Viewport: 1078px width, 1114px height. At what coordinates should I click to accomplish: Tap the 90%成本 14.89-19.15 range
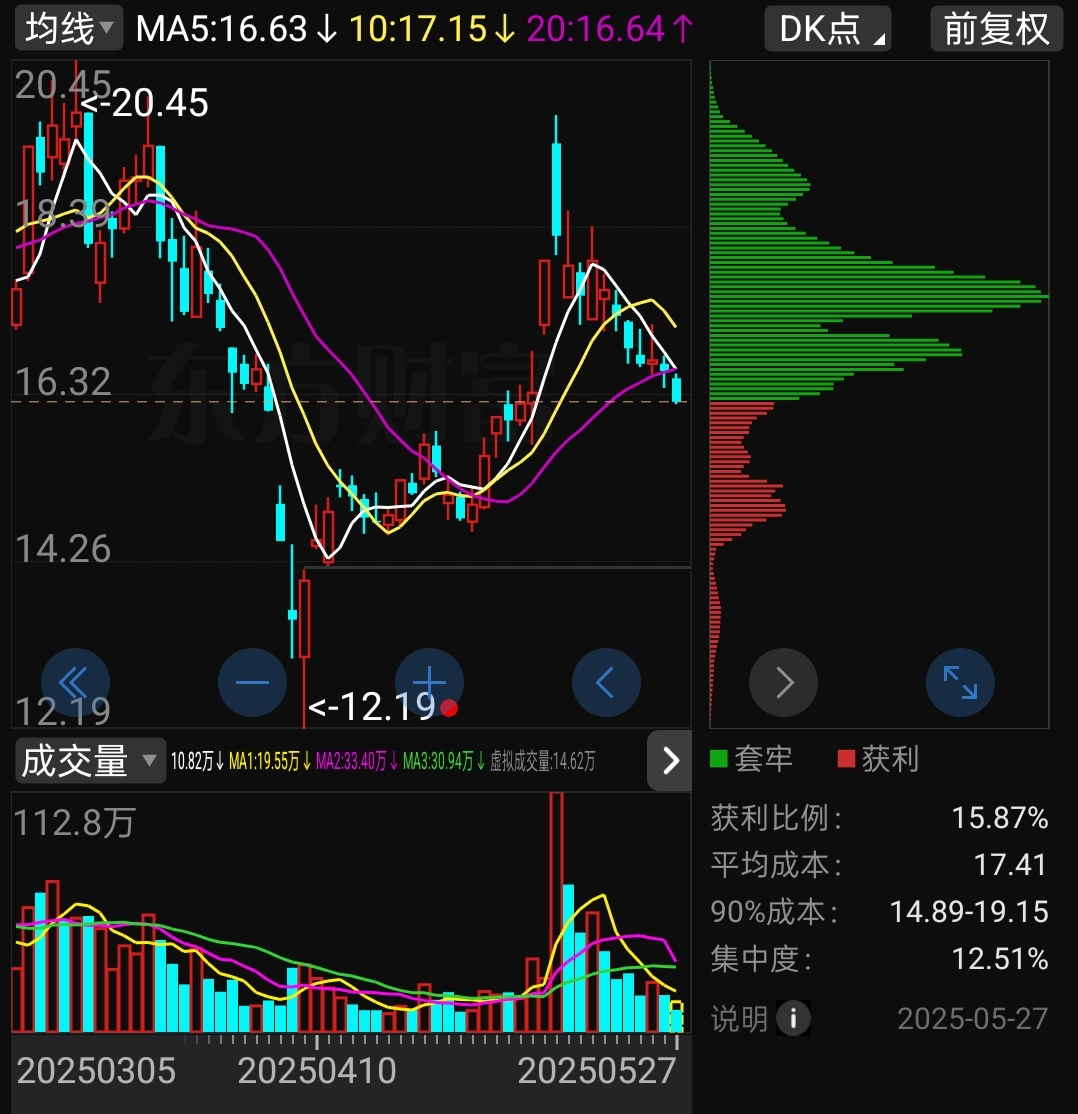[x=969, y=912]
